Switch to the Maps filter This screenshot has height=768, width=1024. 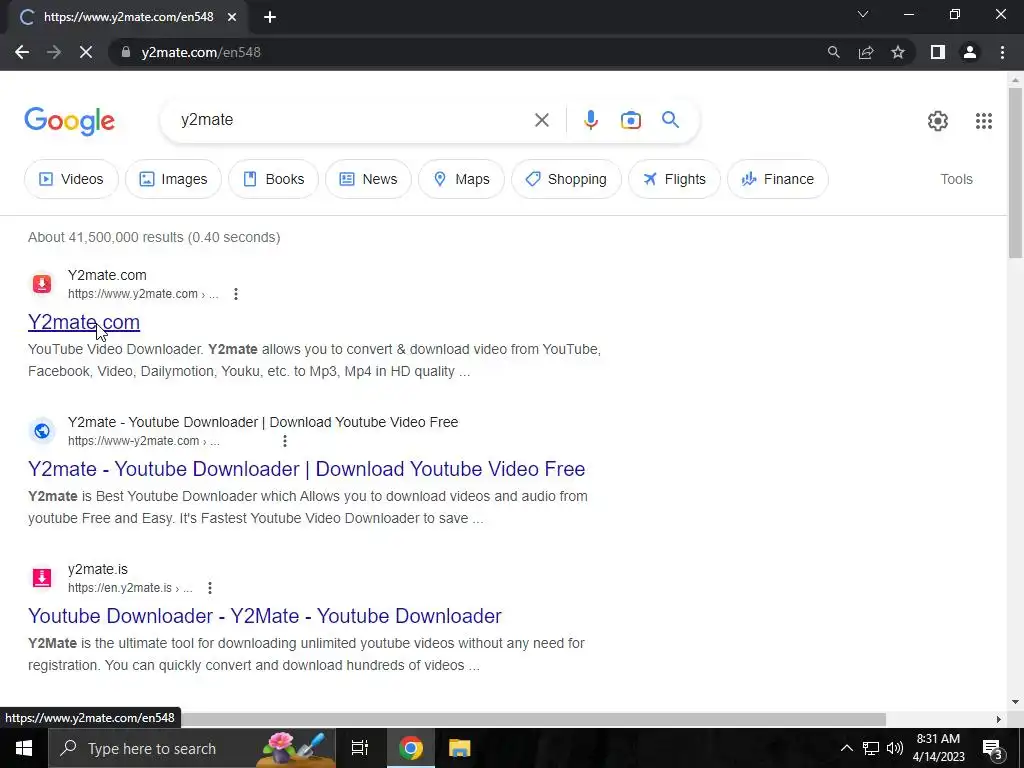tap(461, 179)
